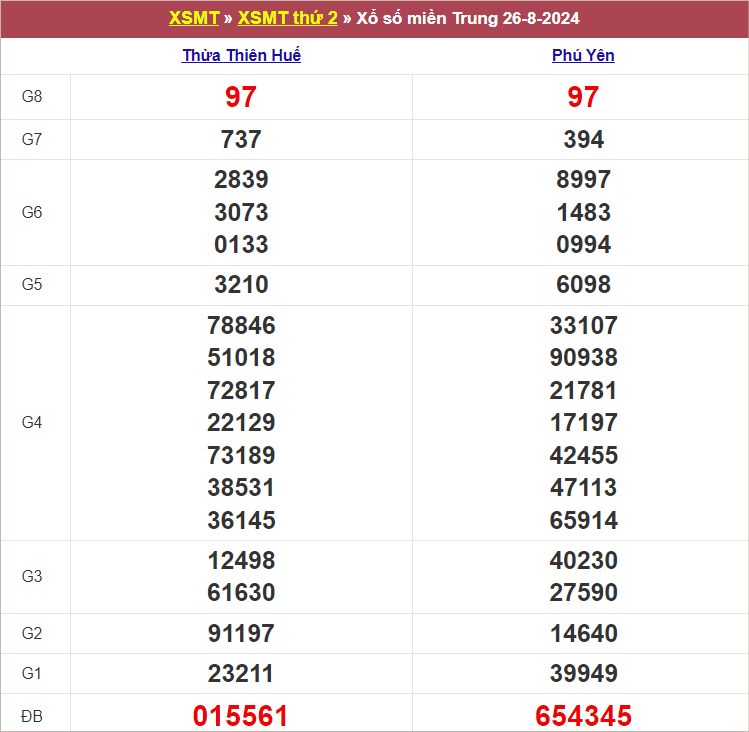The image size is (749, 732).
Task: Select ĐB row label
Action: [x=32, y=716]
